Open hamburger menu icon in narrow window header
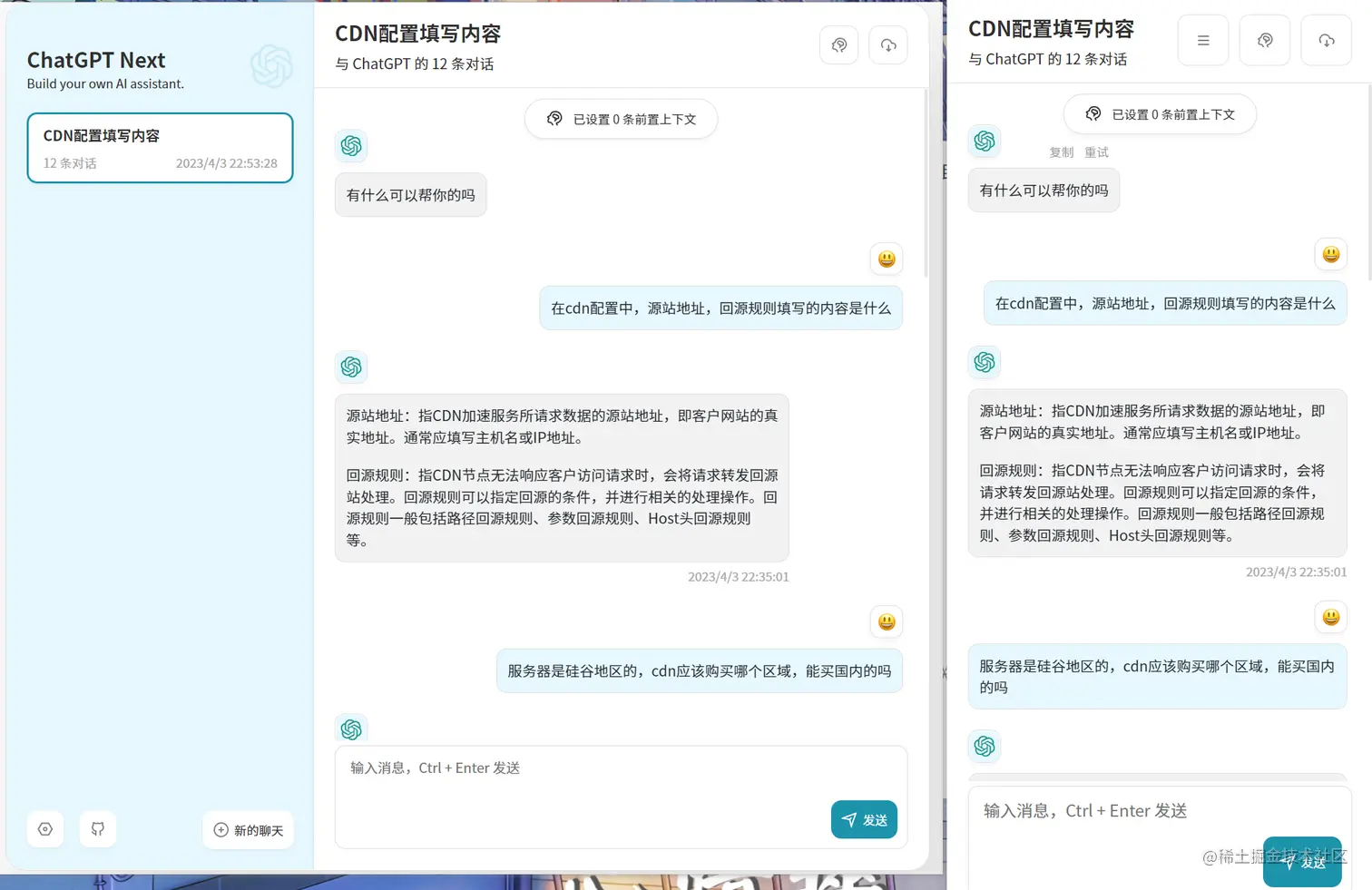The height and width of the screenshot is (890, 1372). point(1203,40)
